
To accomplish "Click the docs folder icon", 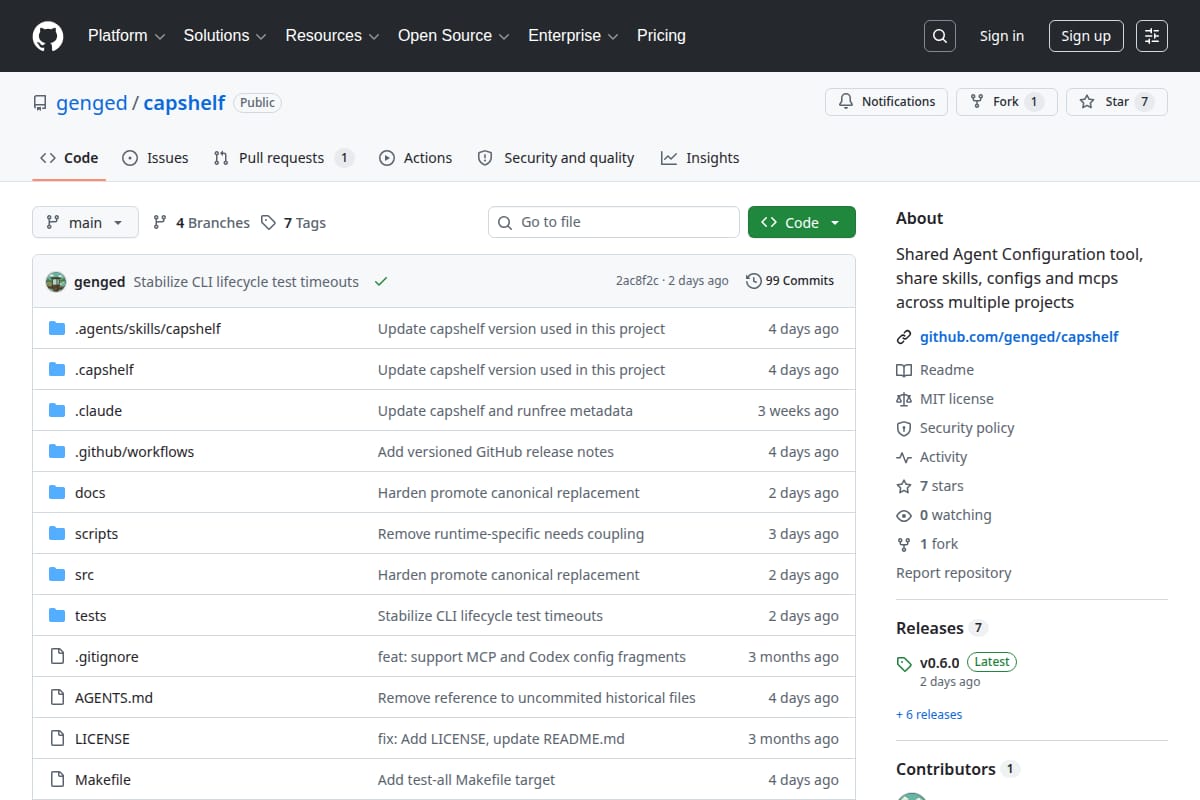I will pyautogui.click(x=57, y=492).
